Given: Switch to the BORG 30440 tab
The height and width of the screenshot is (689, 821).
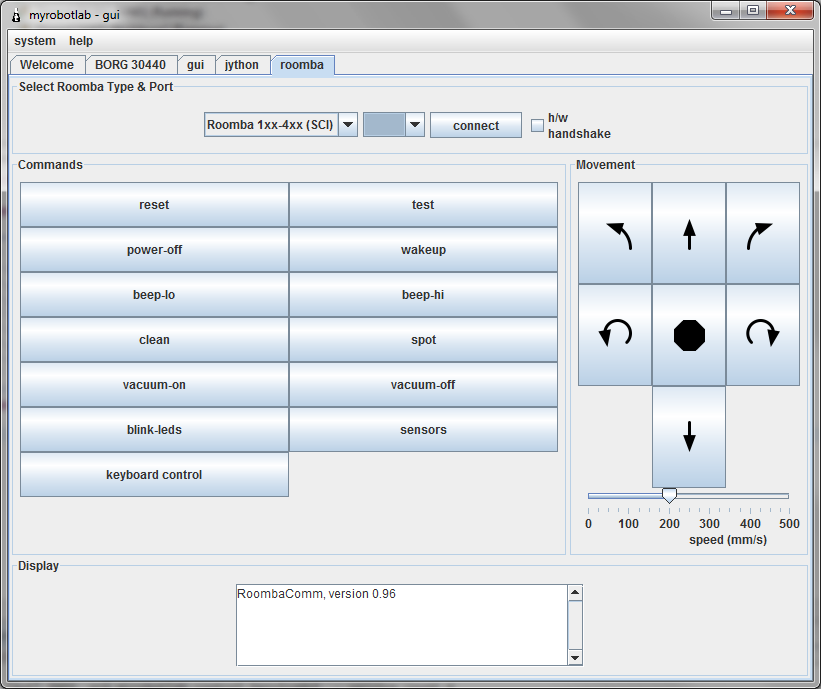Looking at the screenshot, I should (x=130, y=65).
